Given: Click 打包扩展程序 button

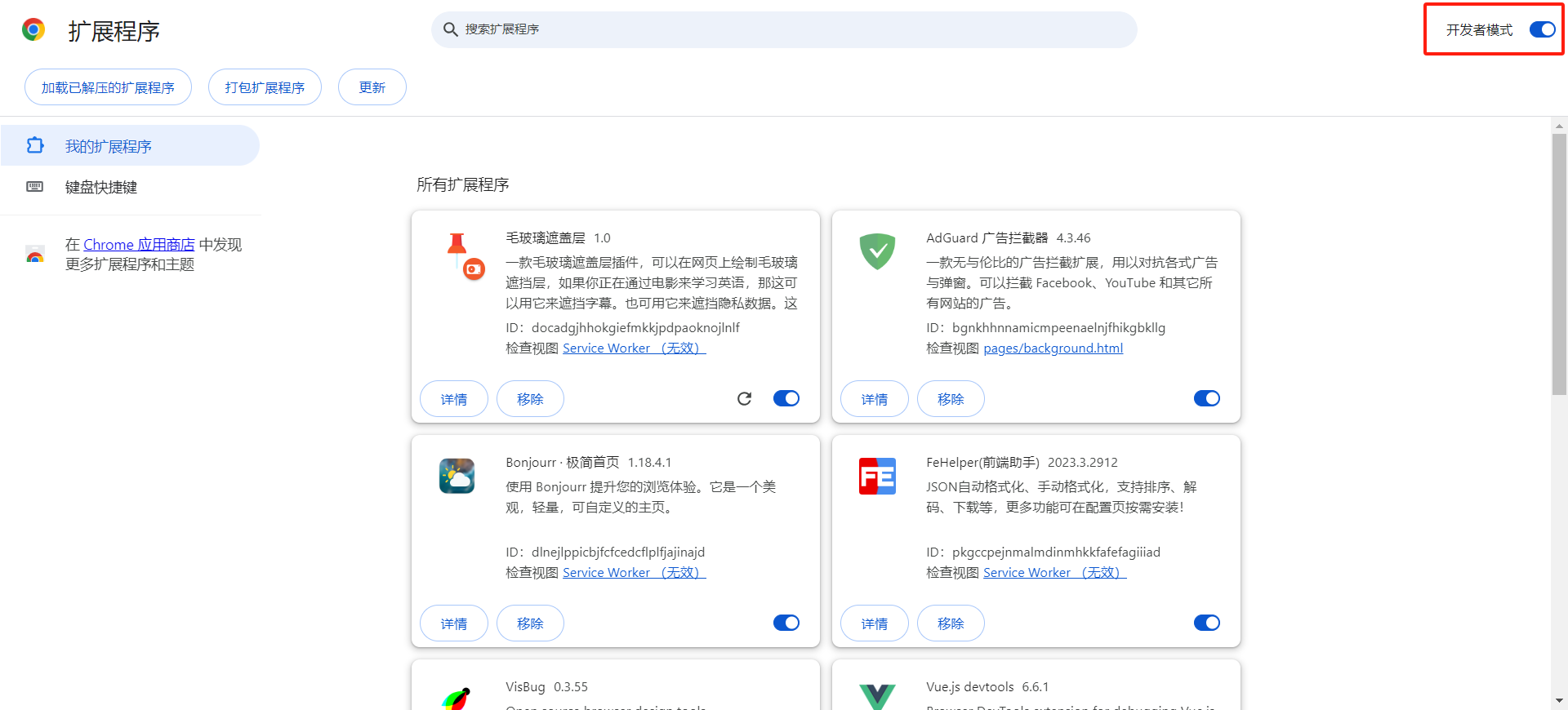Looking at the screenshot, I should click(265, 87).
